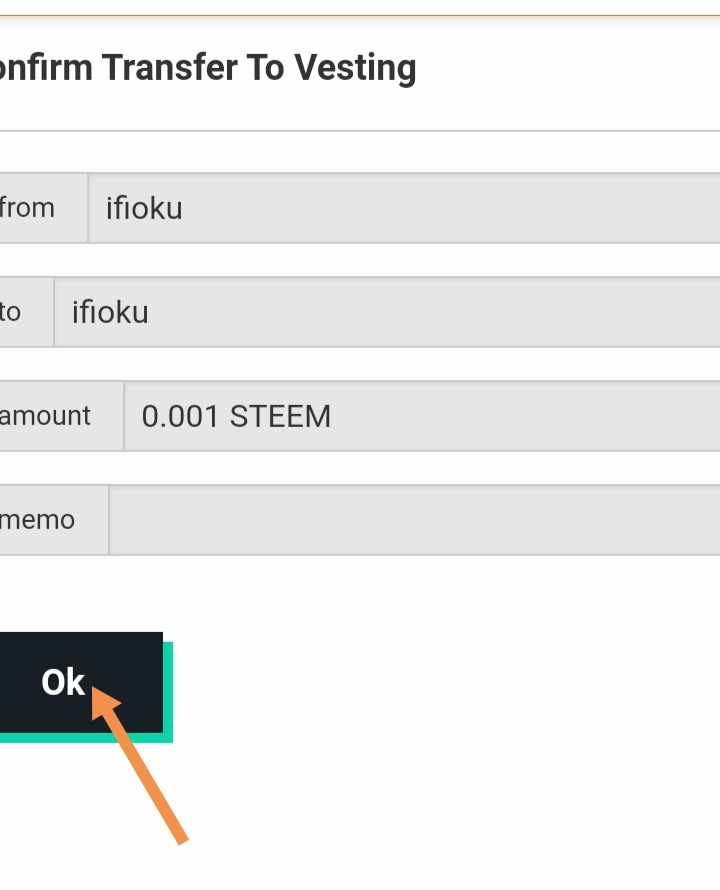This screenshot has width=720, height=890.
Task: Click the 'ifioku' text in from field
Action: [144, 208]
